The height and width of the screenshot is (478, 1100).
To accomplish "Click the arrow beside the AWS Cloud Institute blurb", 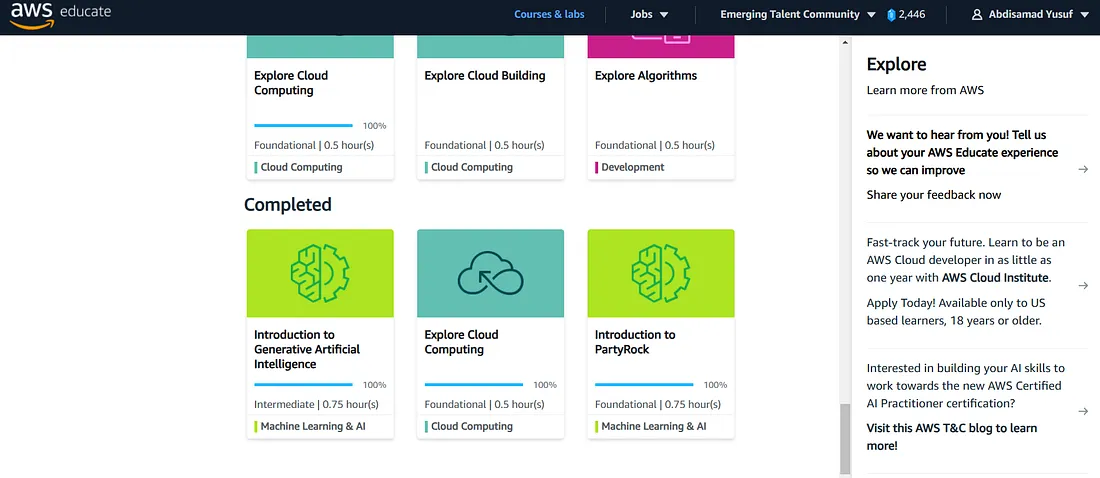I will (1083, 286).
